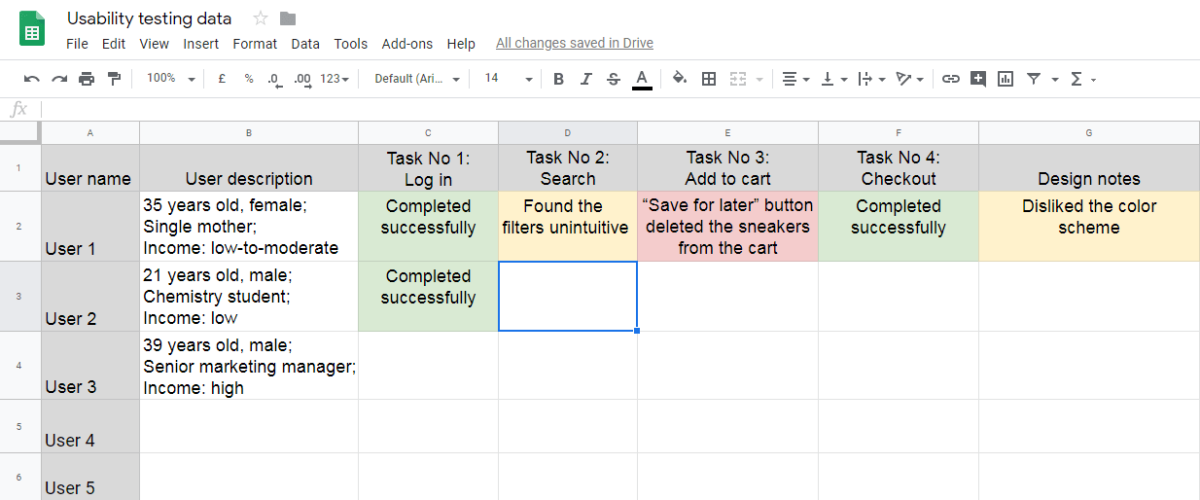Open the Tools menu
1200x500 pixels.
pos(351,44)
